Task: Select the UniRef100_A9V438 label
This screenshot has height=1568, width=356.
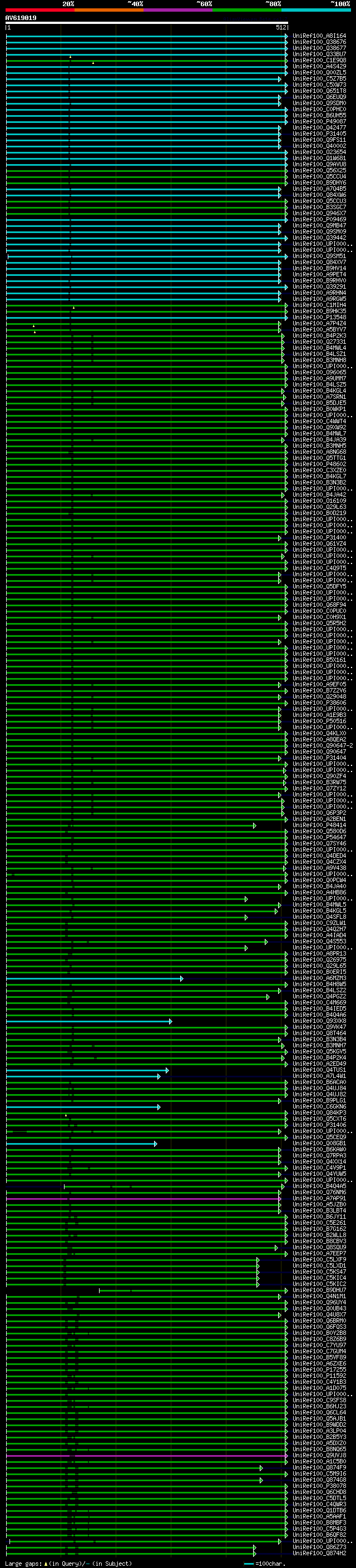Action: [319, 868]
